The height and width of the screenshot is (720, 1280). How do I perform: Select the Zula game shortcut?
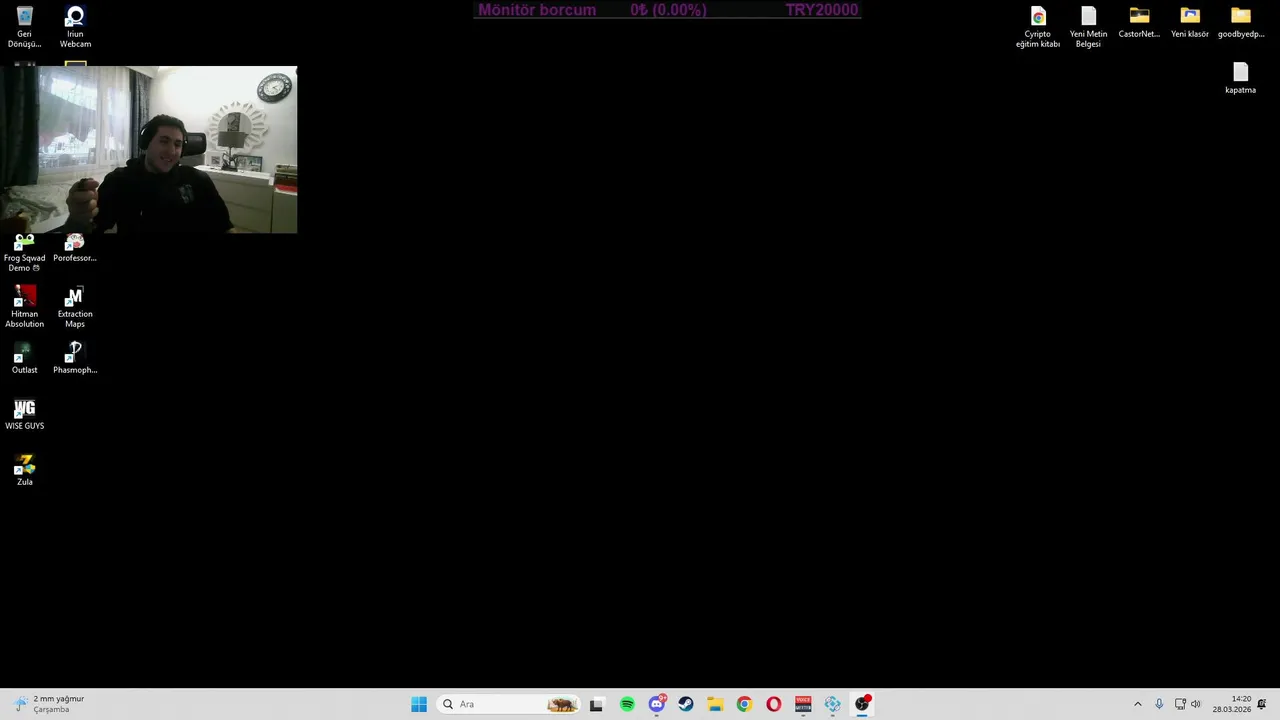pyautogui.click(x=24, y=470)
